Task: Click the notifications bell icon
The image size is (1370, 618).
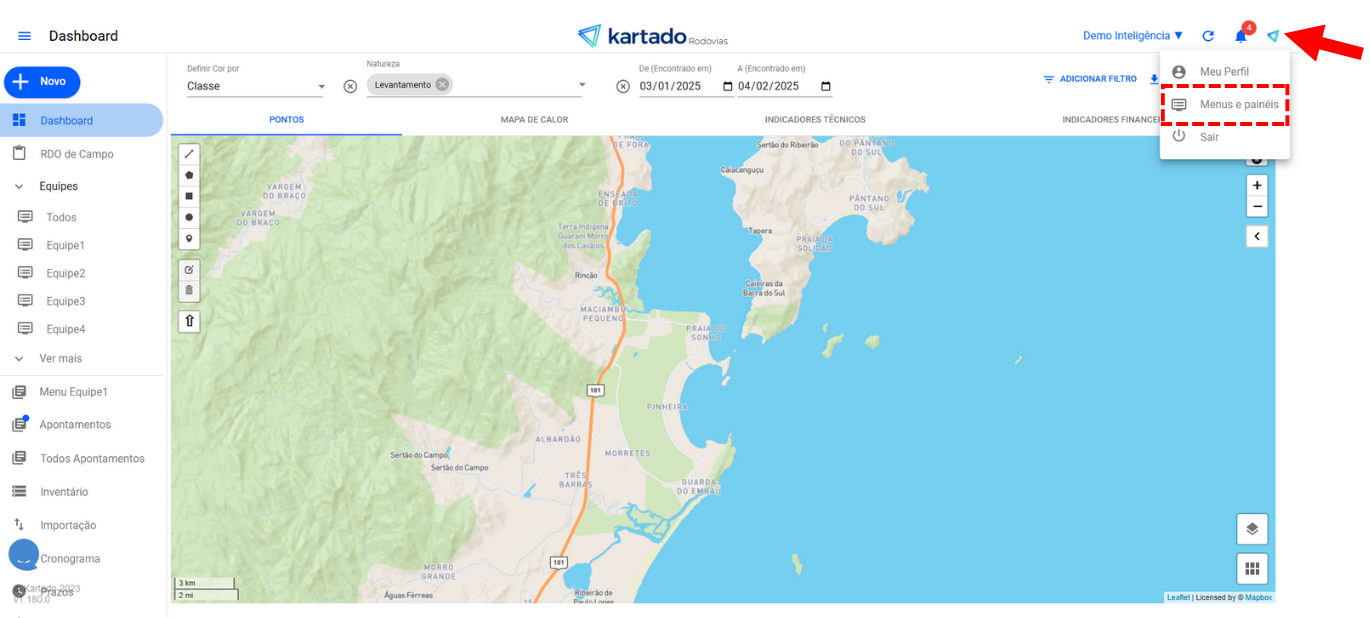Action: click(1240, 36)
